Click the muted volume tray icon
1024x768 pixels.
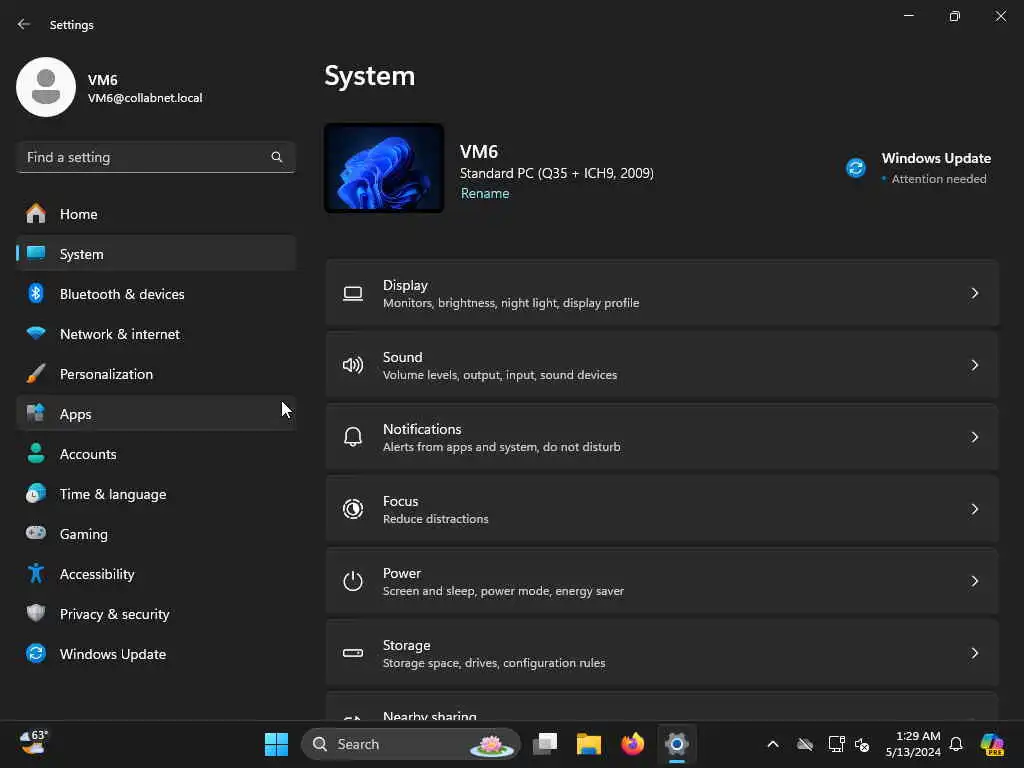862,744
